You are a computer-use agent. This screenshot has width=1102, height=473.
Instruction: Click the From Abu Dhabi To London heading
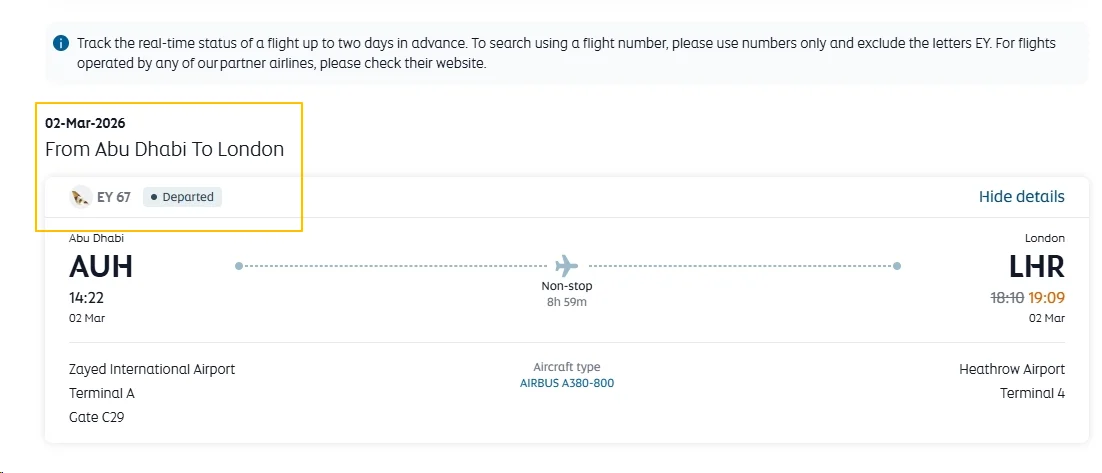164,149
